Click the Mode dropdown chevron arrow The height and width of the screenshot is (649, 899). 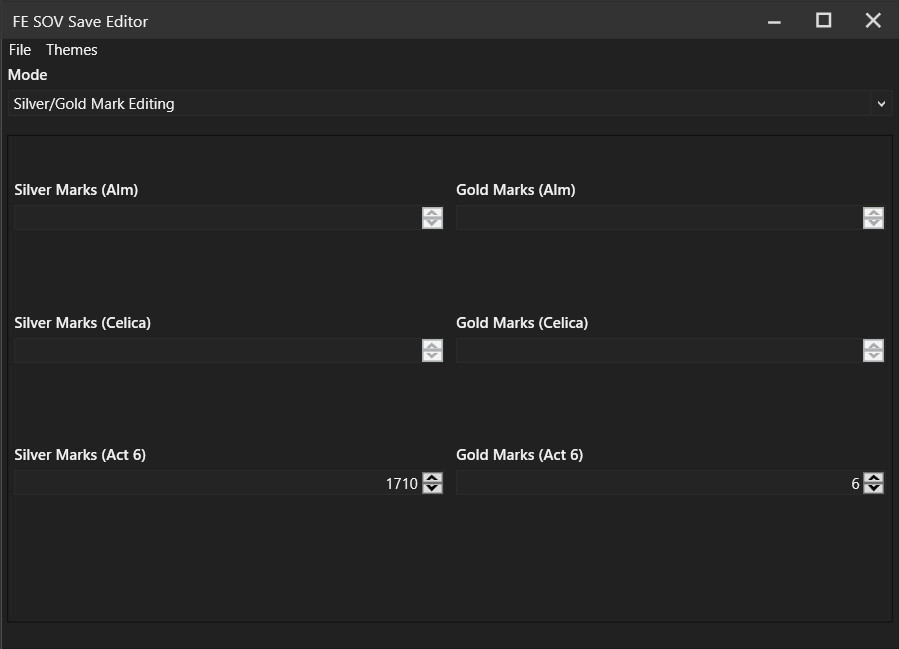(x=881, y=103)
